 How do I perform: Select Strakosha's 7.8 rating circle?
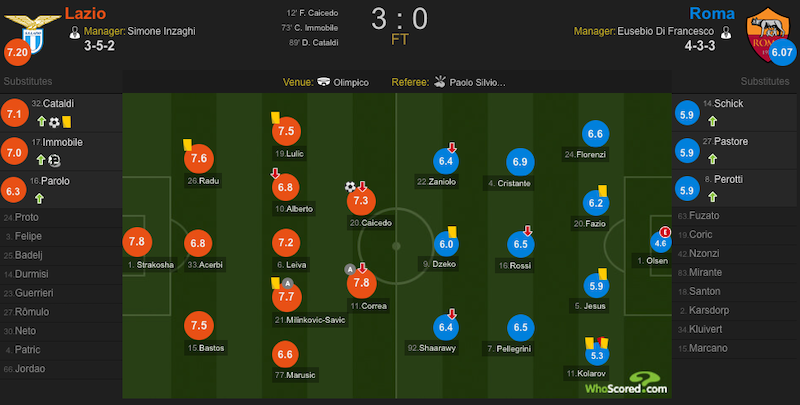(x=137, y=242)
